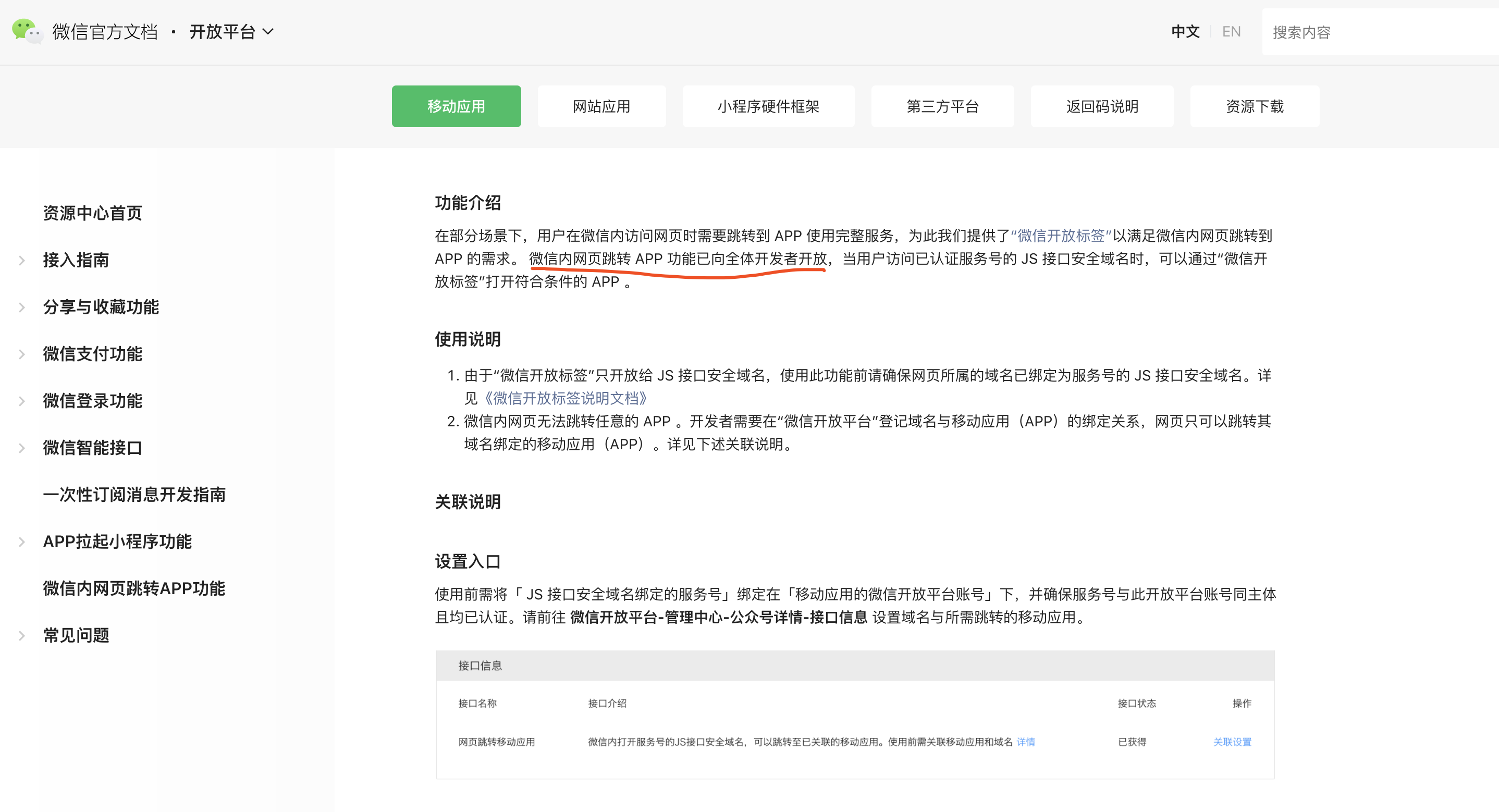
Task: Expand the 微信智能接口 section chevron
Action: pos(21,448)
